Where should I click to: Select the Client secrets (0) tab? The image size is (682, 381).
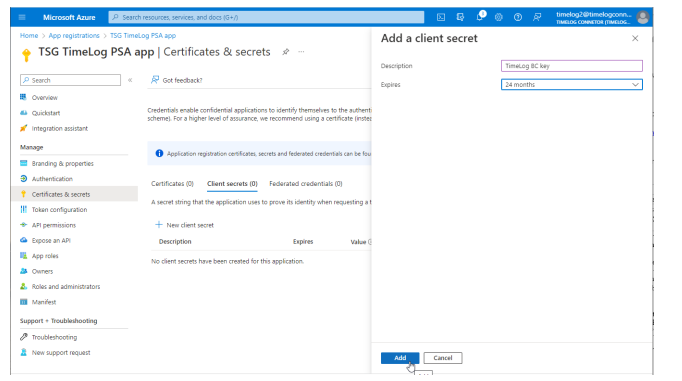click(x=232, y=184)
